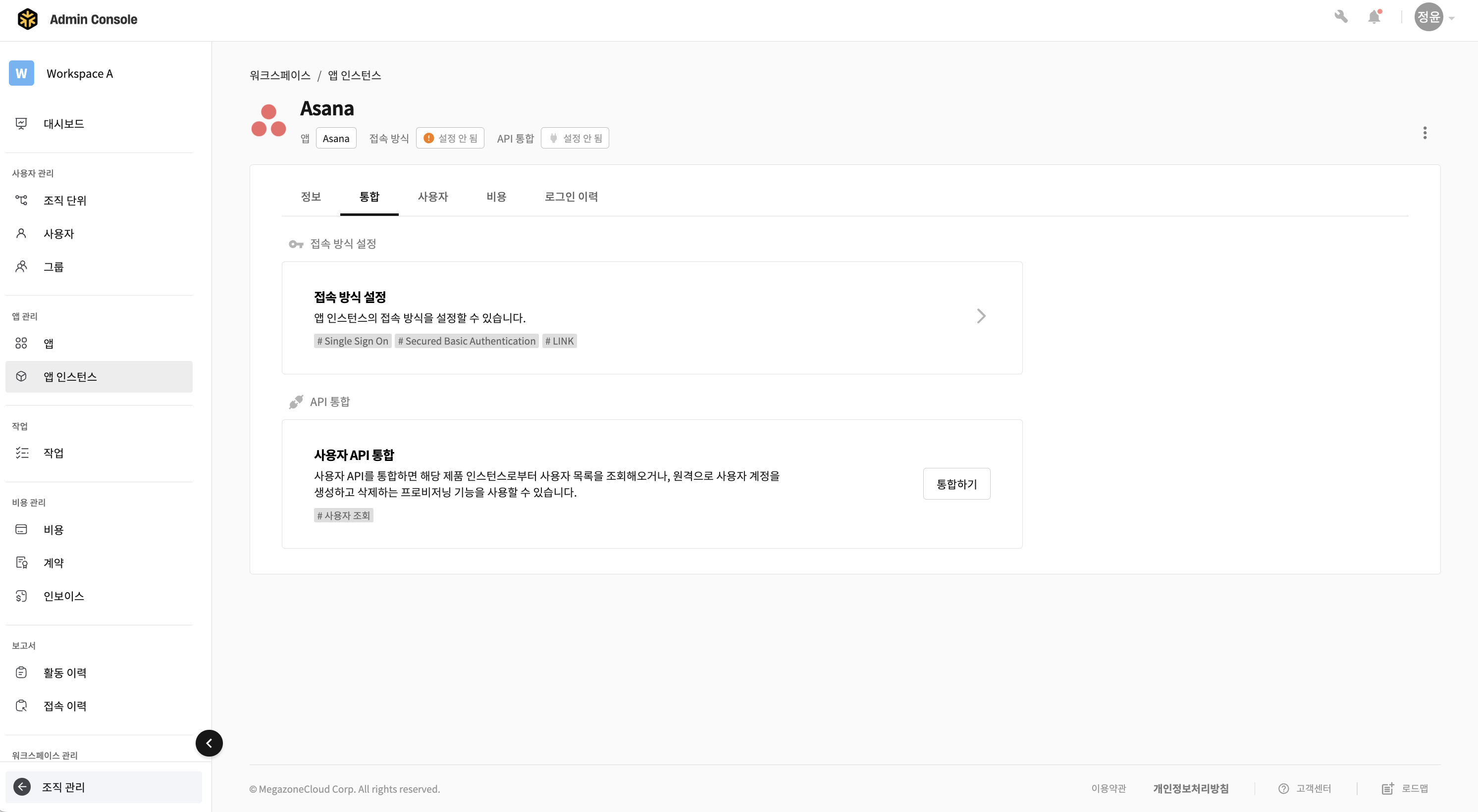Click the 조직 관리 back arrow icon
This screenshot has height=812, width=1478.
tap(22, 787)
